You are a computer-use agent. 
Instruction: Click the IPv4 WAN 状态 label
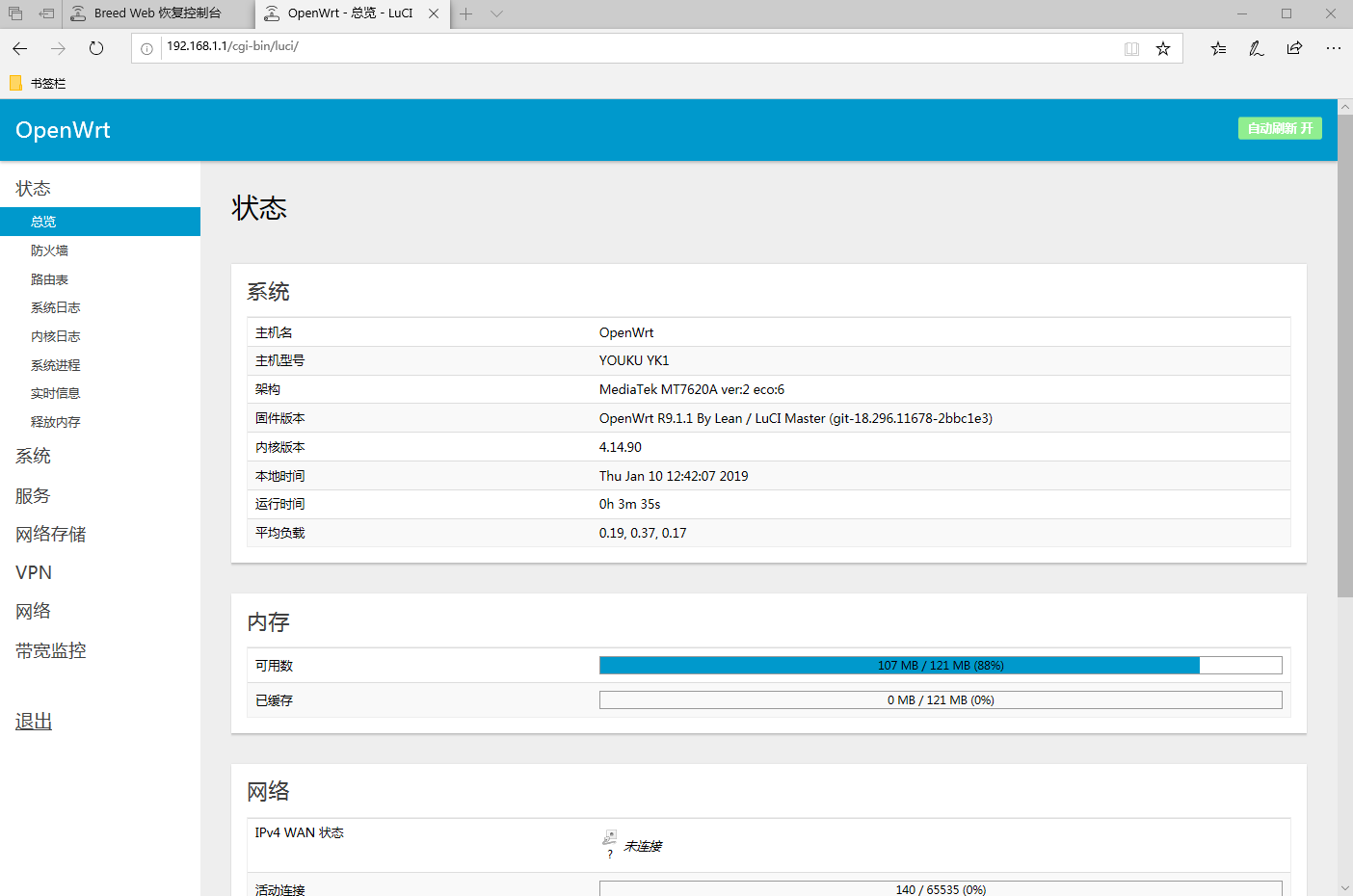click(x=299, y=832)
